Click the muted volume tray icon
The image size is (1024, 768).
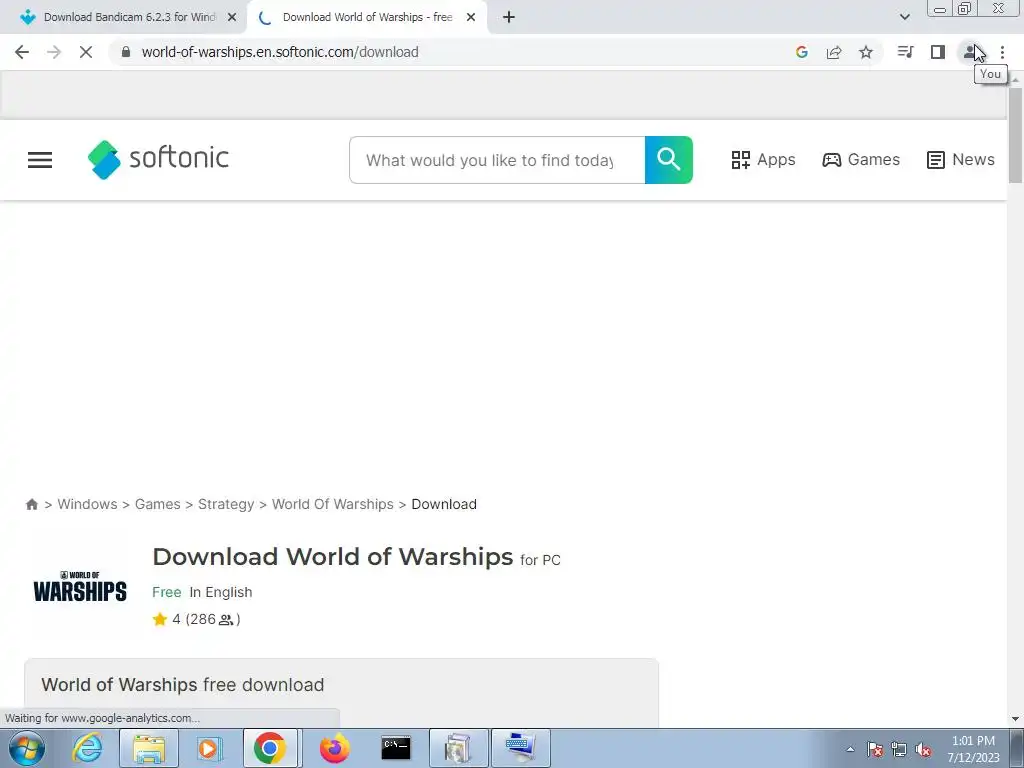pos(923,750)
